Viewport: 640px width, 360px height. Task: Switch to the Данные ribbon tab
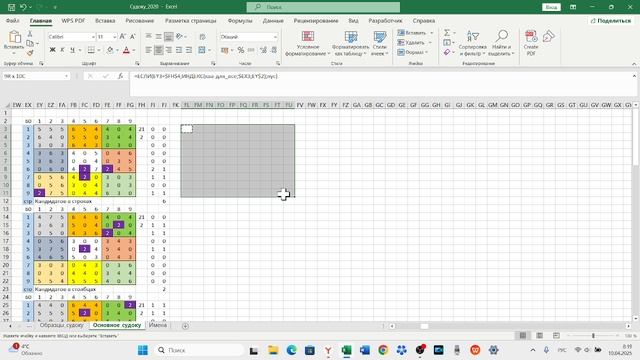(273, 20)
